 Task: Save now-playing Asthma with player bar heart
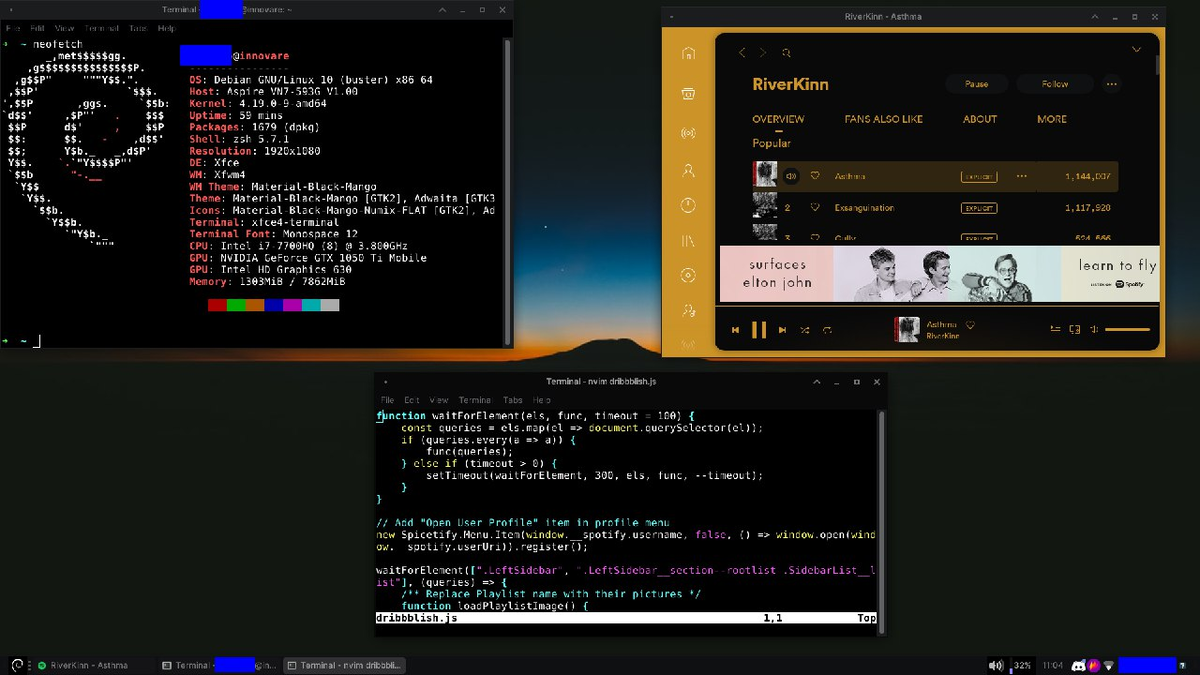(x=970, y=325)
